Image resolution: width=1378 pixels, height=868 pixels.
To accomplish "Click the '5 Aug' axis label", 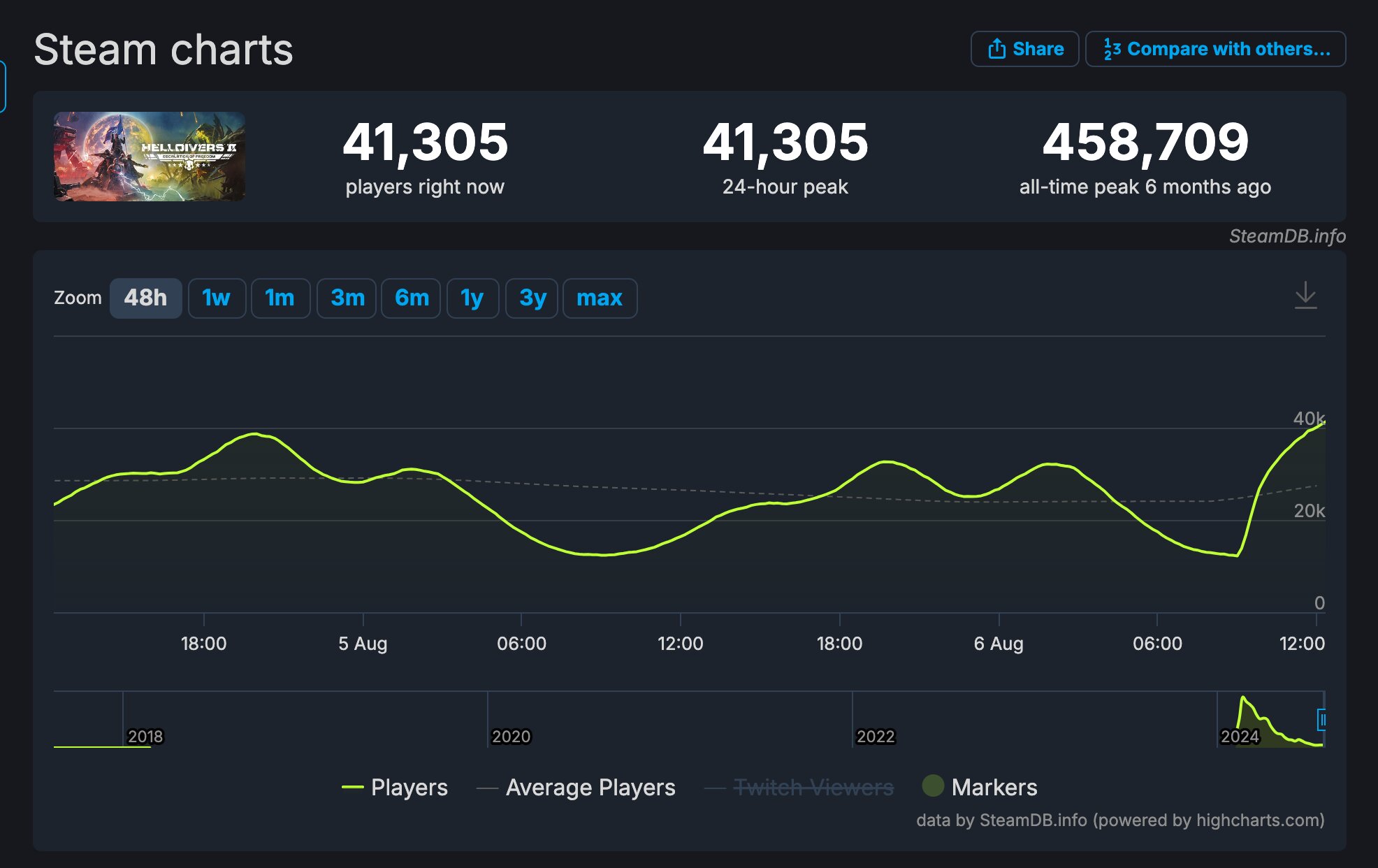I will click(x=363, y=644).
